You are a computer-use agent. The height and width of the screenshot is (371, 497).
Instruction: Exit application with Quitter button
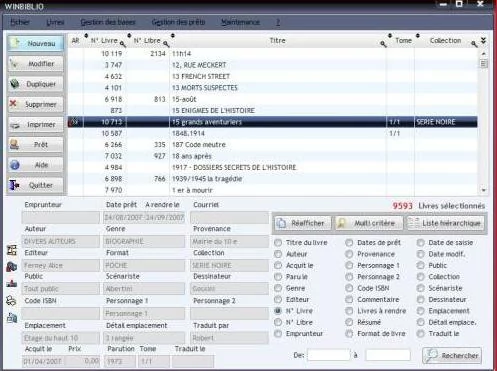36,185
